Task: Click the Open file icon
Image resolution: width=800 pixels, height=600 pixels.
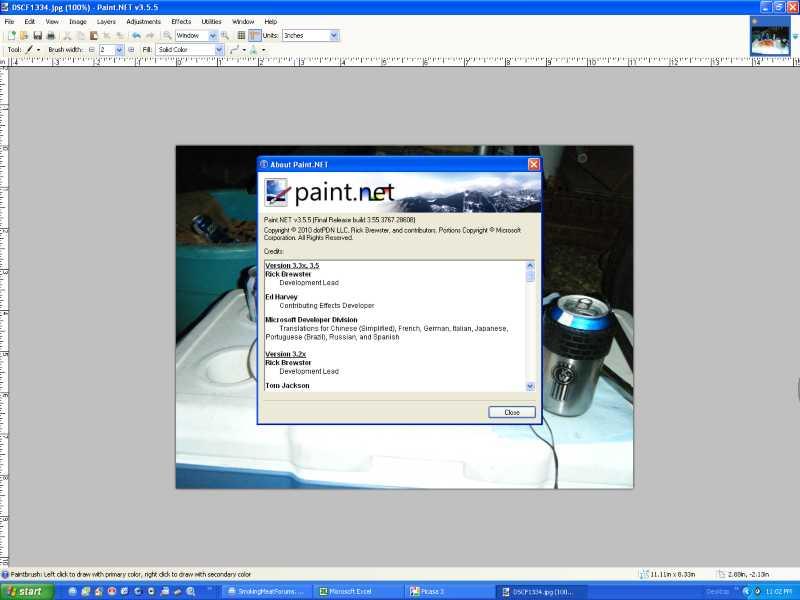Action: tap(24, 35)
